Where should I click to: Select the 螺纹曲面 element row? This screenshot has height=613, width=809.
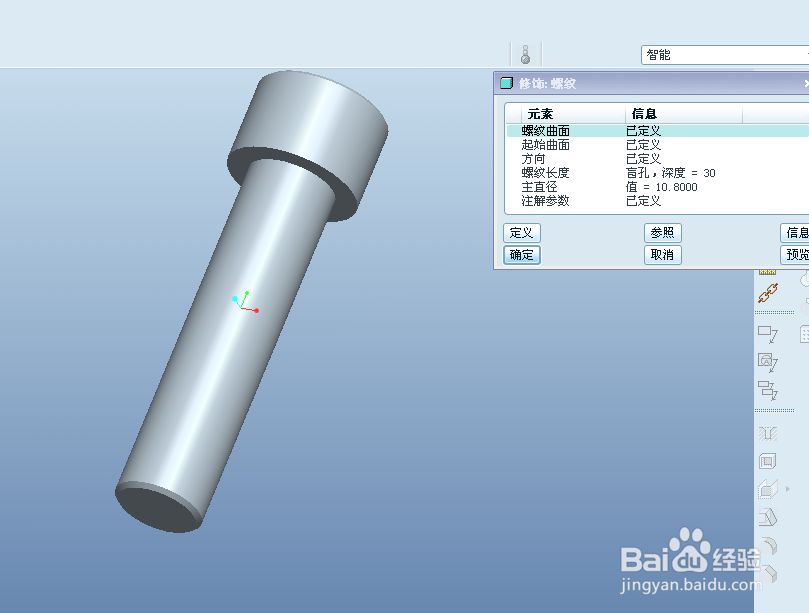(x=658, y=131)
